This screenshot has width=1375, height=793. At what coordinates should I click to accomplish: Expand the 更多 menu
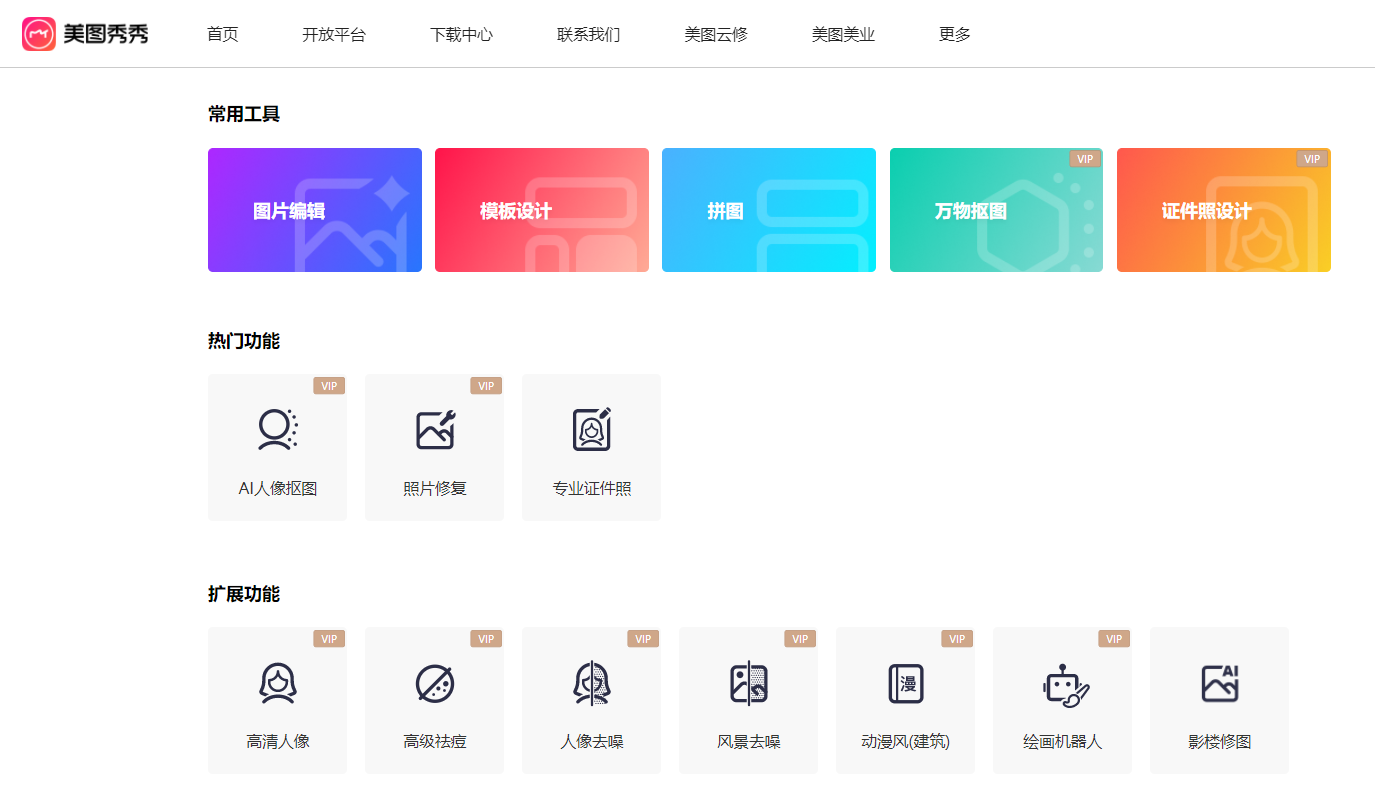pos(955,34)
